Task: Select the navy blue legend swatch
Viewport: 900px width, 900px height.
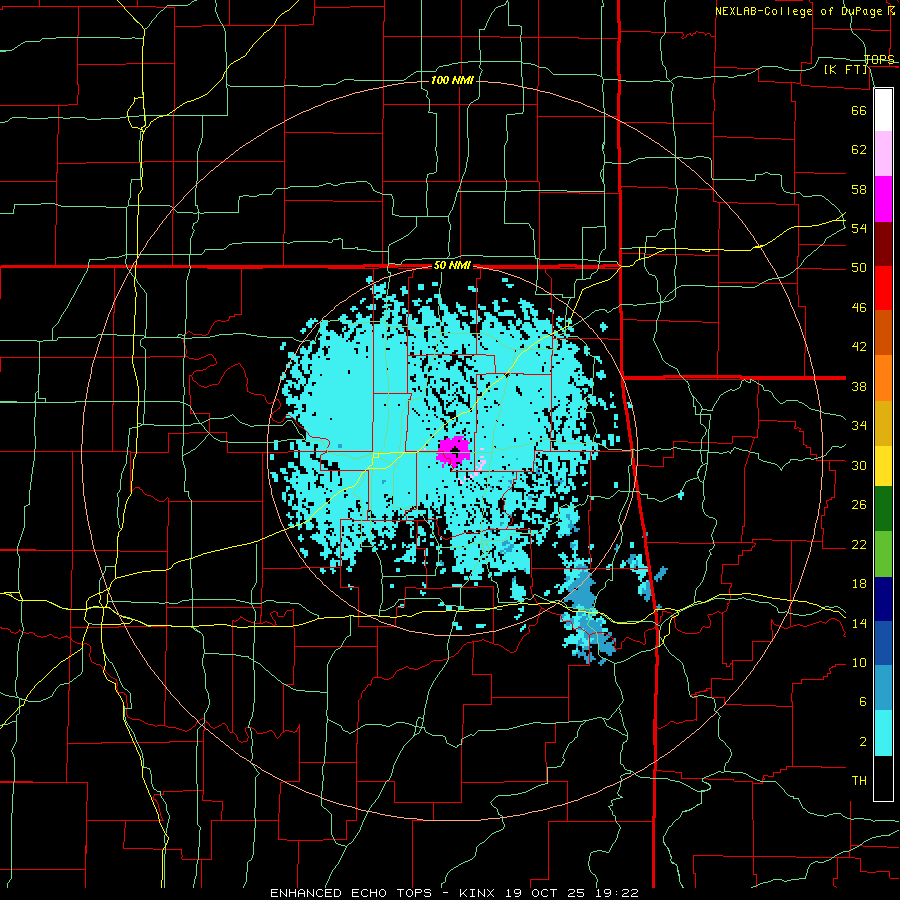Action: [883, 599]
